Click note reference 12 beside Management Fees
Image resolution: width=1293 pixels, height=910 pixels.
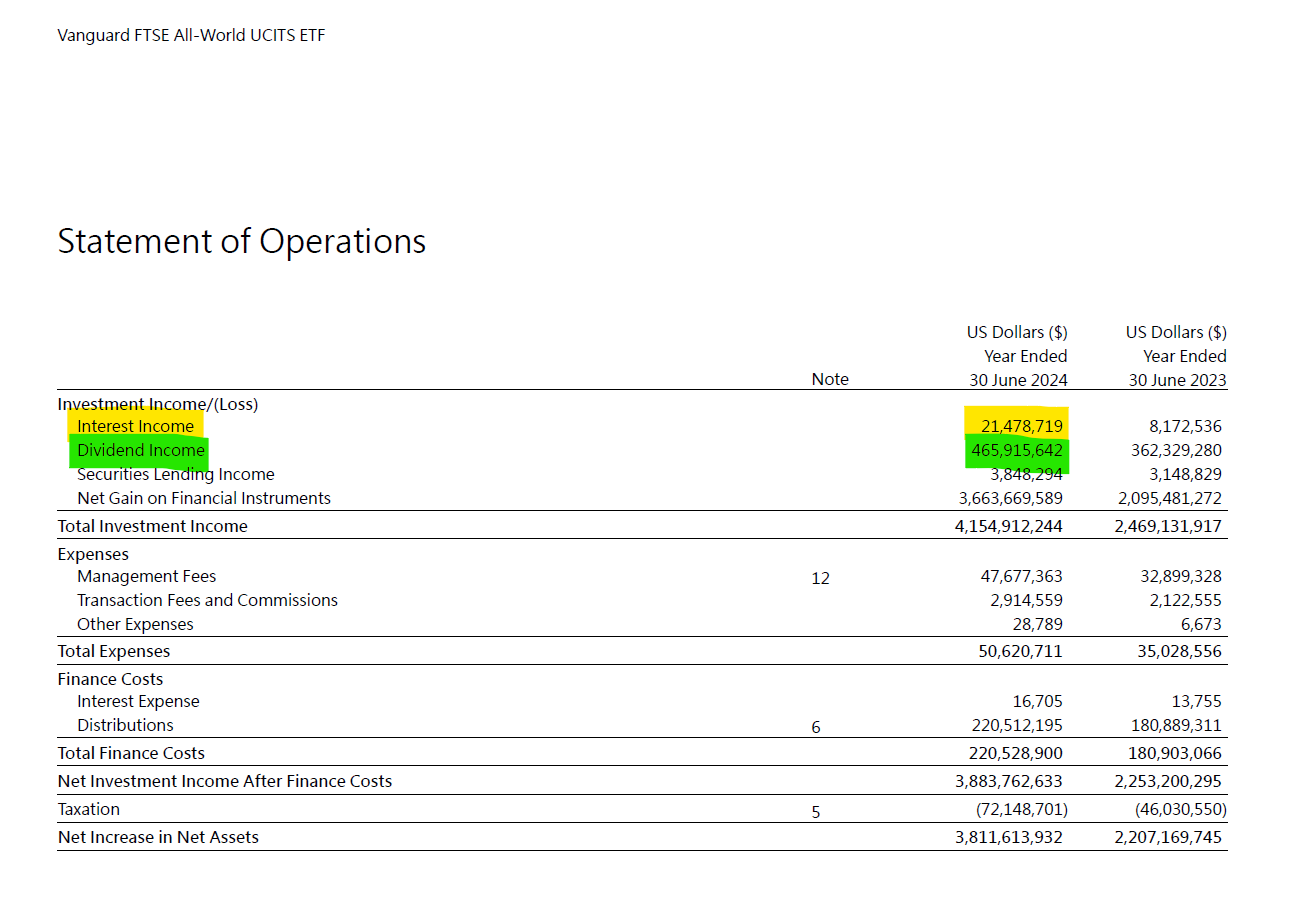pyautogui.click(x=820, y=578)
